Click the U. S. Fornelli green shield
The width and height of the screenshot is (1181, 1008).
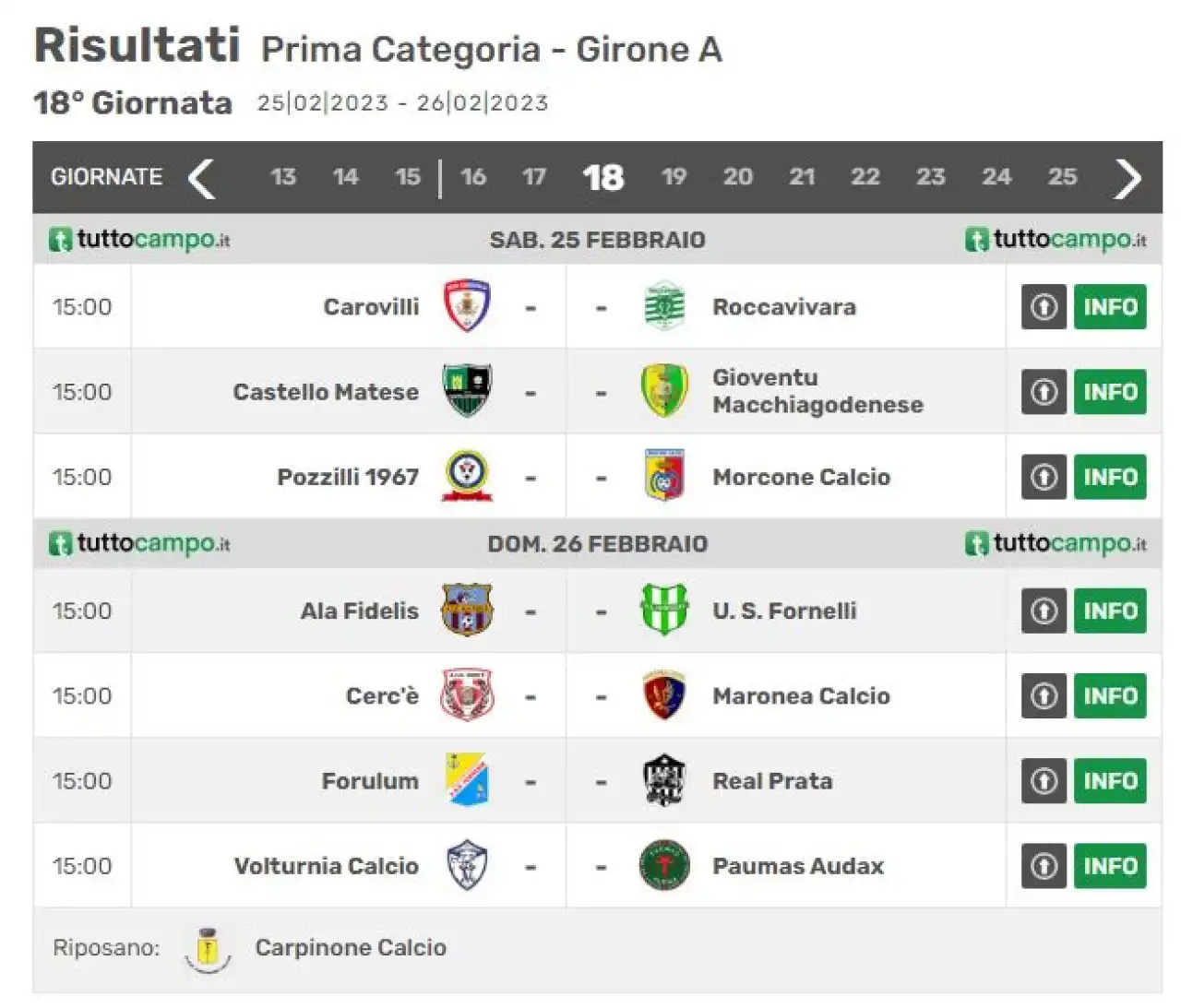[x=664, y=610]
